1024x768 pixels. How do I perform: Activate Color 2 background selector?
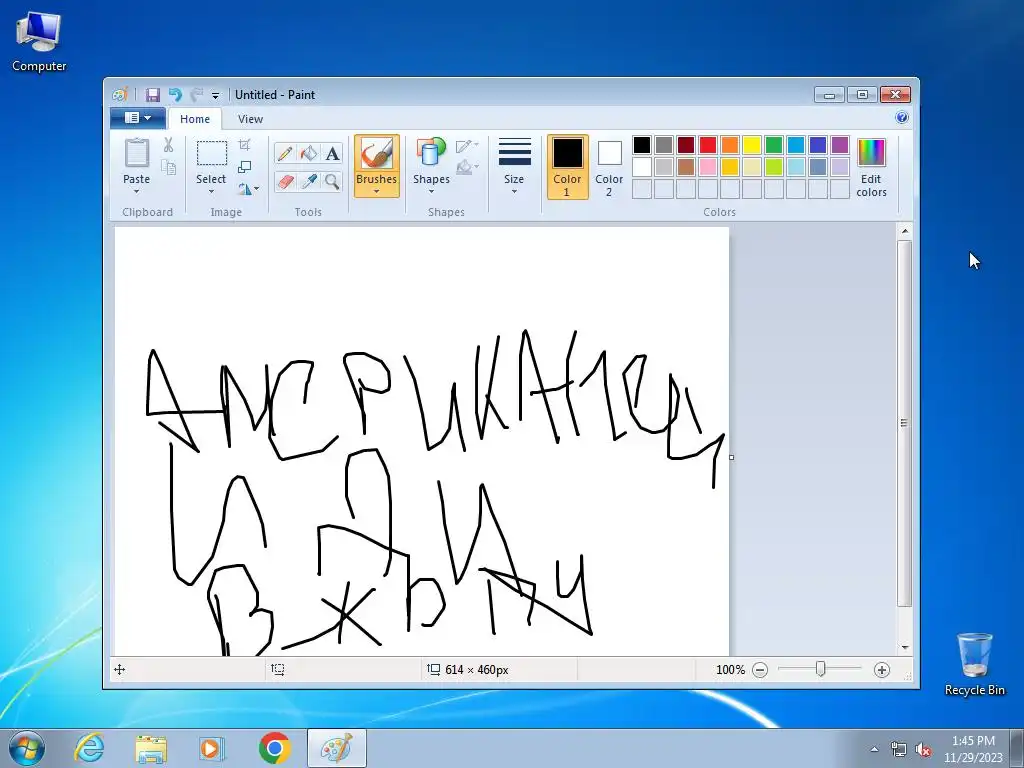609,167
